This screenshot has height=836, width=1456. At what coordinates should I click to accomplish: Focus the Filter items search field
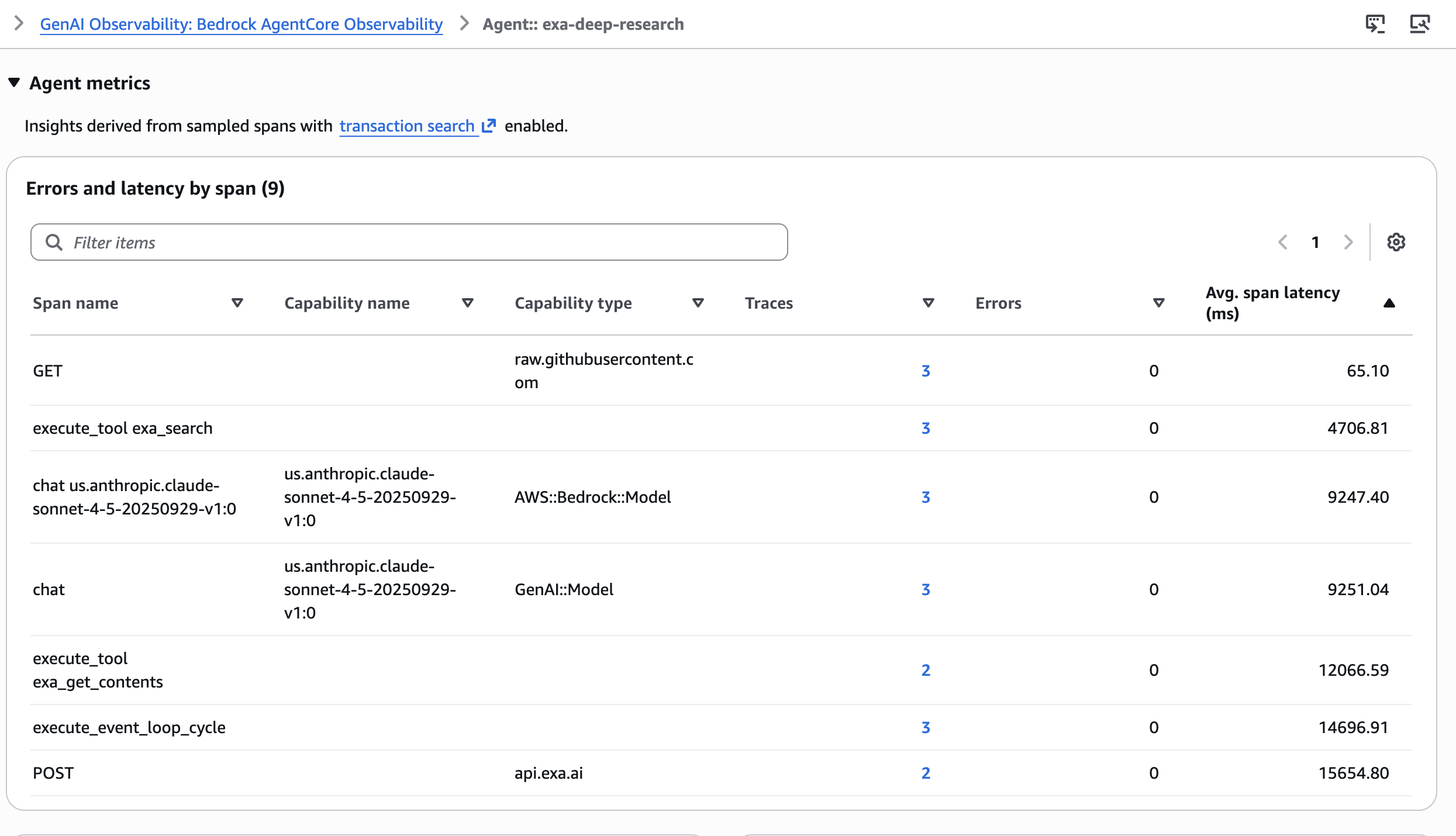point(409,242)
